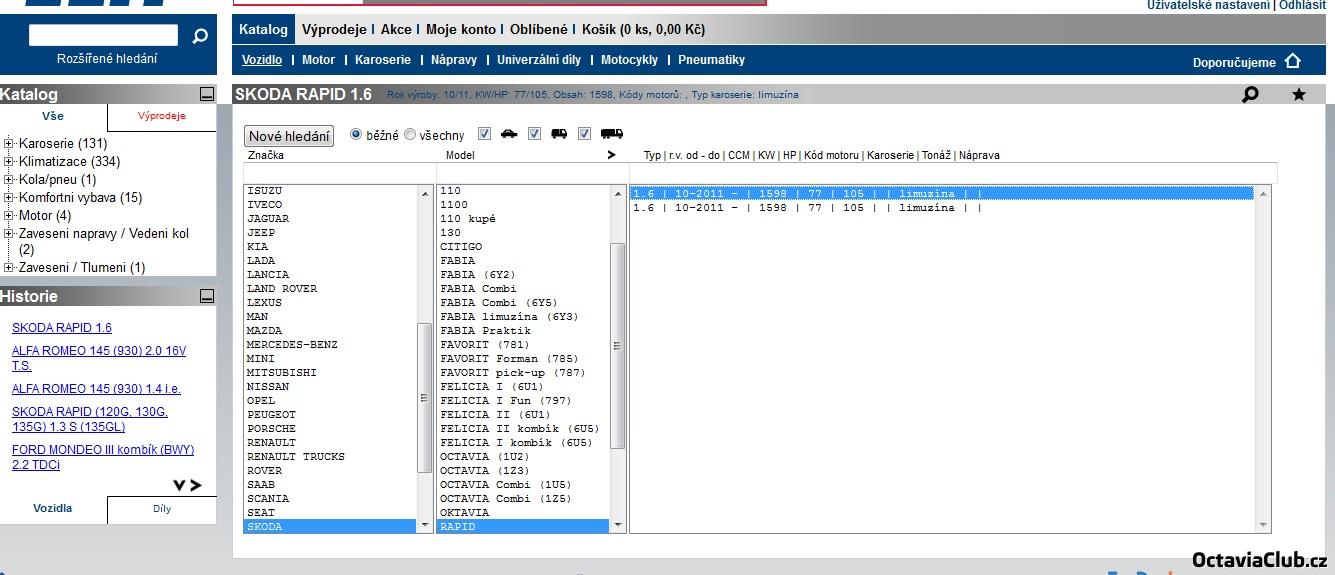
Task: Open ALFA ROMEO 145 (930) 1.4 i.e. history link
Action: click(x=96, y=389)
